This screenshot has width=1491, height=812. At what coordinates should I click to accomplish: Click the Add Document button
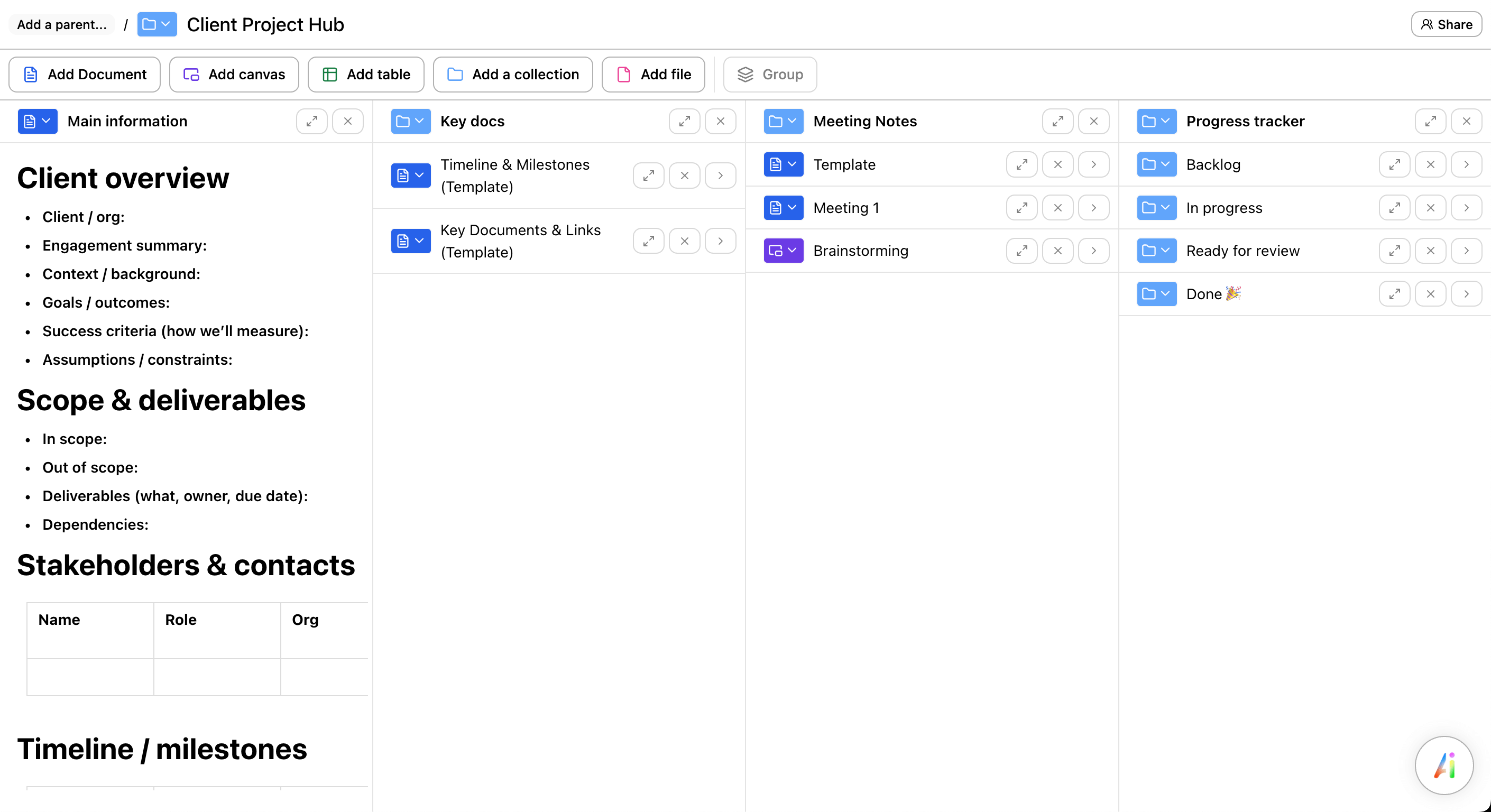point(84,74)
